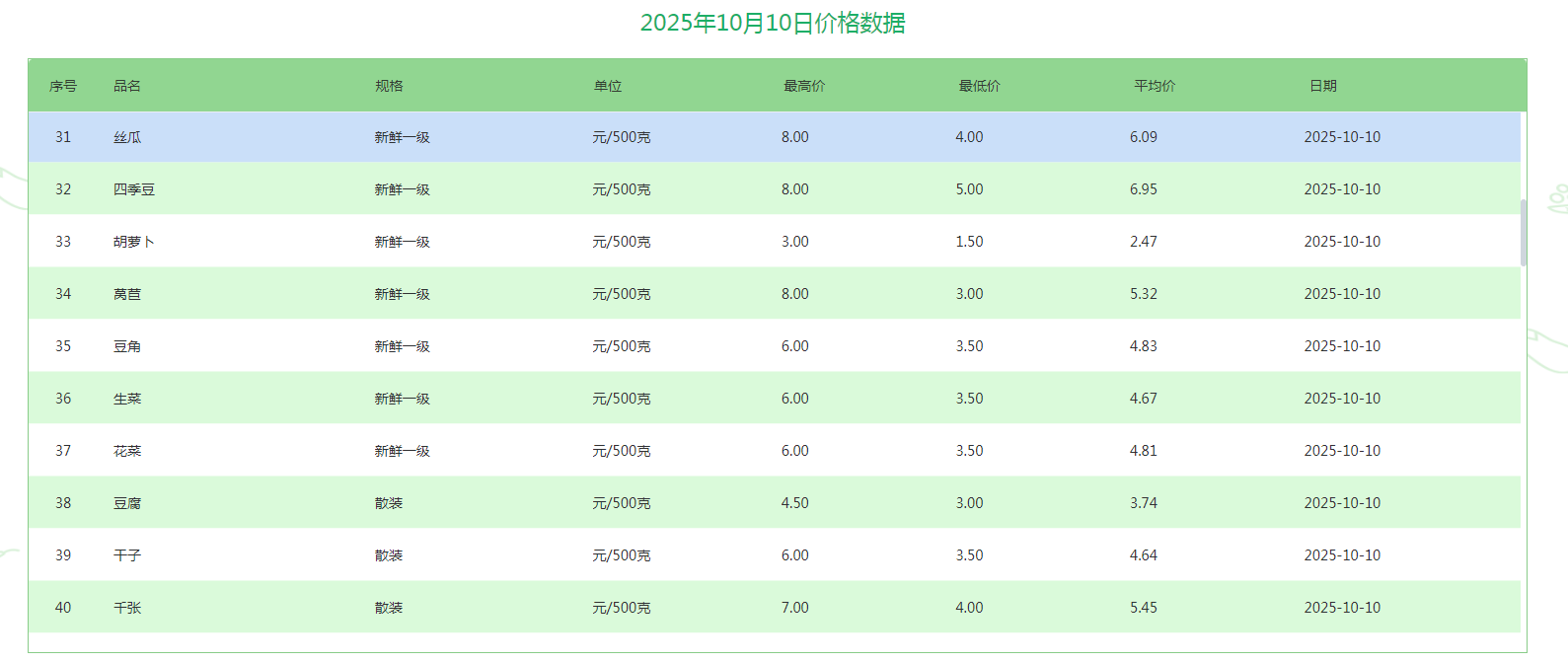Click the 日期 column header
The height and width of the screenshot is (662, 1568).
click(x=1322, y=86)
